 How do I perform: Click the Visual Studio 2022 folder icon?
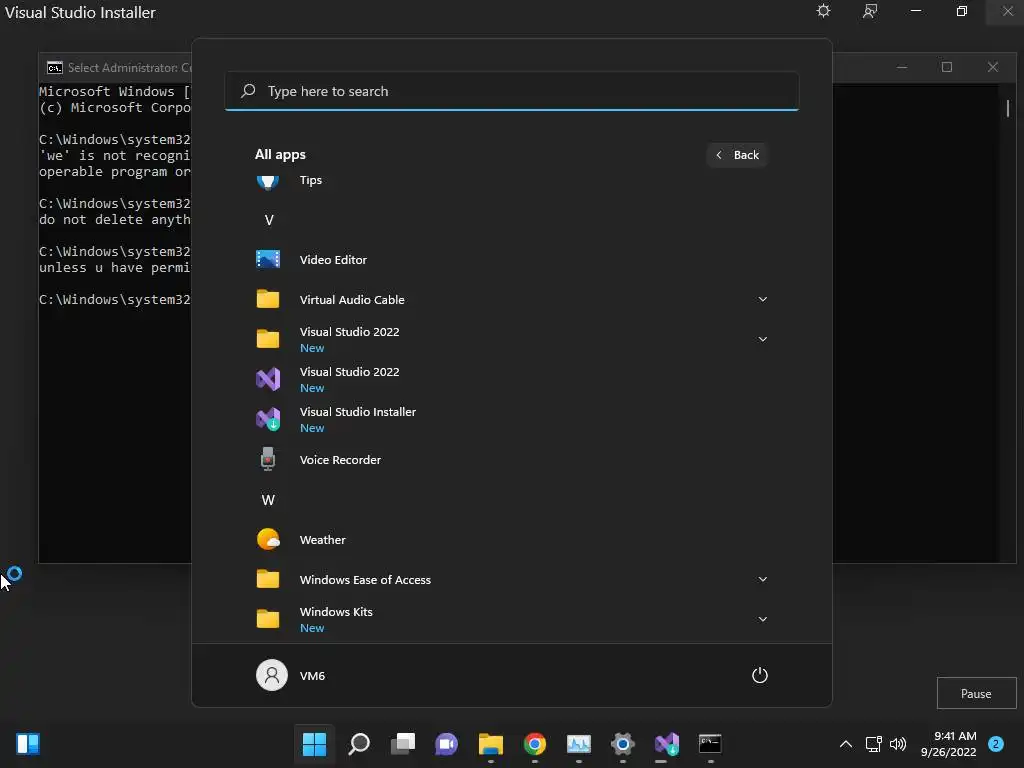pyautogui.click(x=268, y=339)
